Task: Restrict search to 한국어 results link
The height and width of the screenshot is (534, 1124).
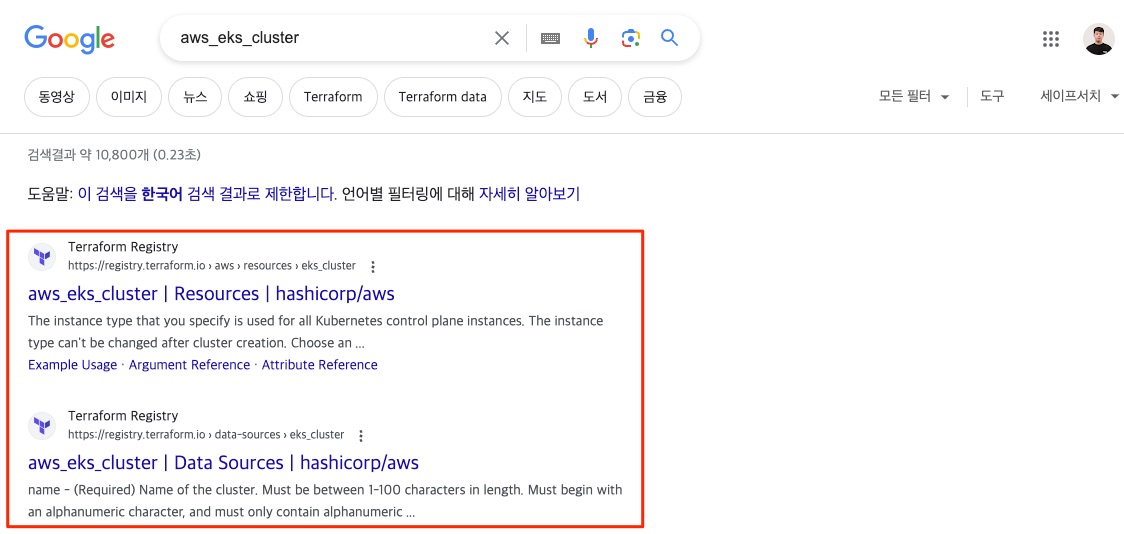Action: pos(206,194)
